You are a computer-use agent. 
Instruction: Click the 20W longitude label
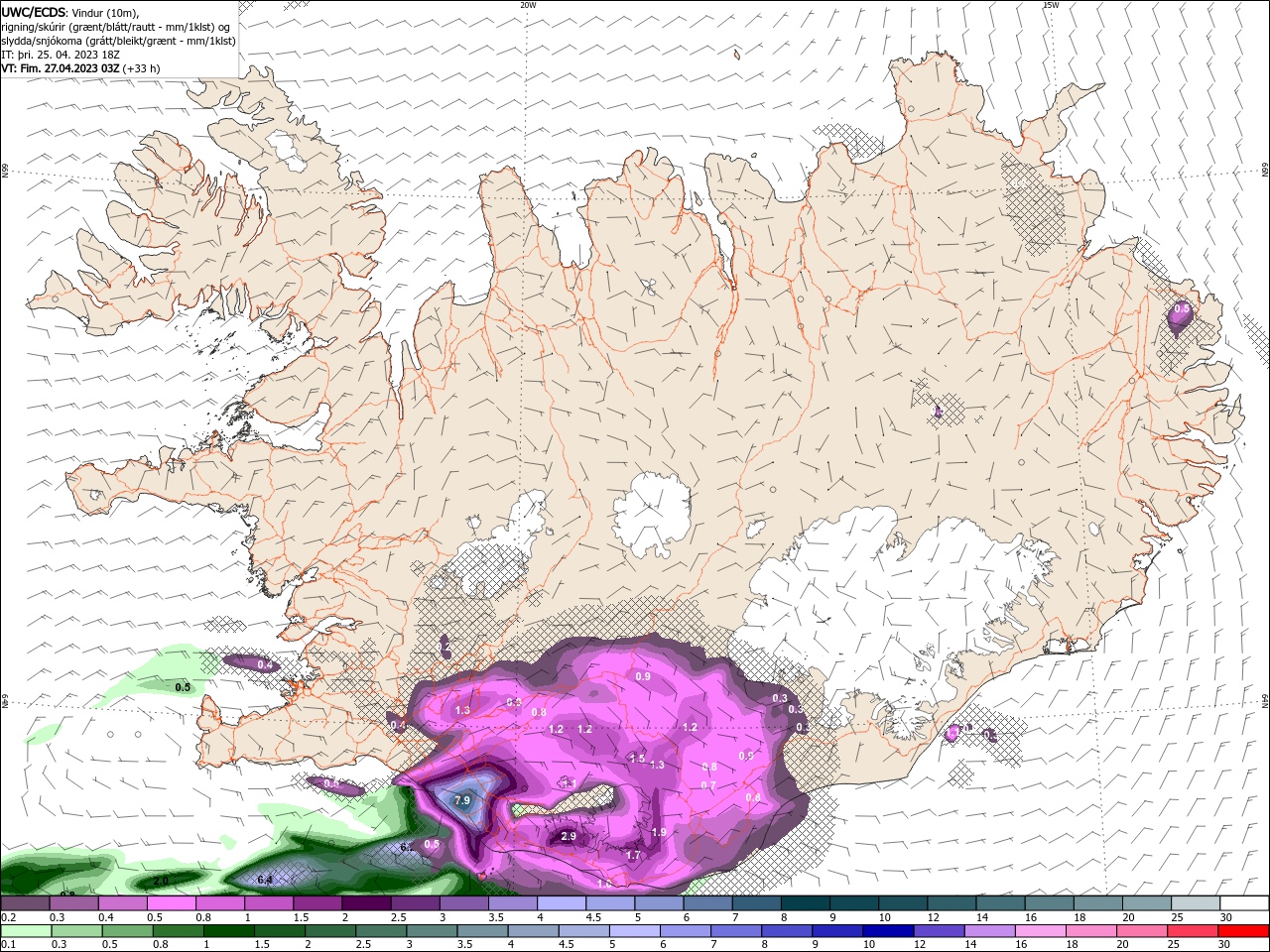click(528, 5)
